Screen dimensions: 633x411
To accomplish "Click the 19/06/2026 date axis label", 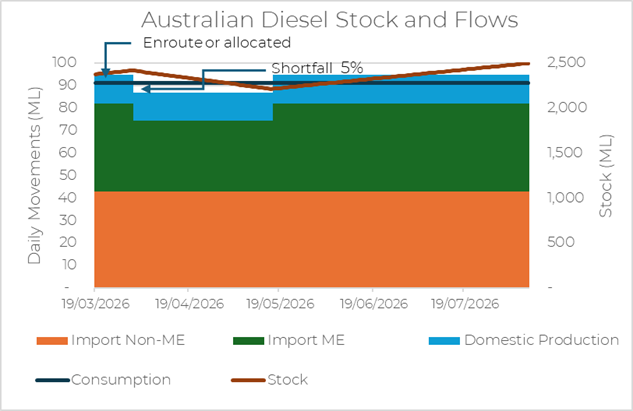I will 371,302.
